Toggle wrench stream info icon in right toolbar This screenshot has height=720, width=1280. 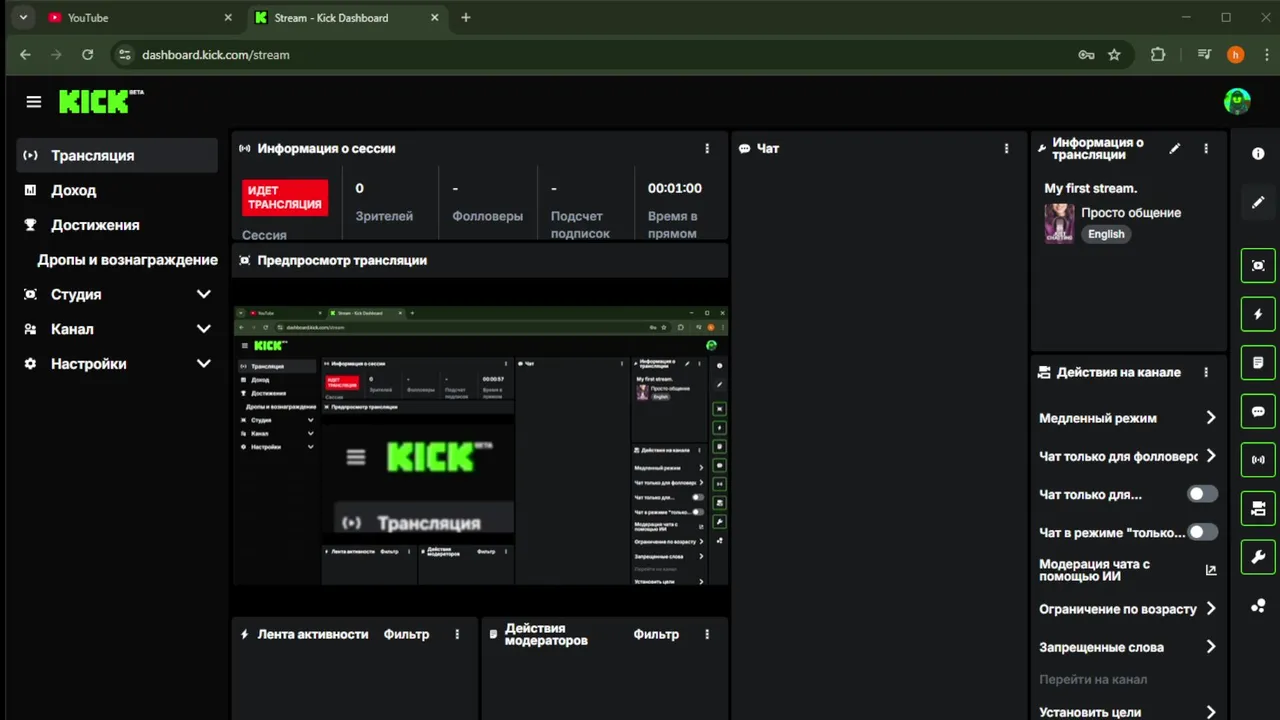pyautogui.click(x=1258, y=557)
